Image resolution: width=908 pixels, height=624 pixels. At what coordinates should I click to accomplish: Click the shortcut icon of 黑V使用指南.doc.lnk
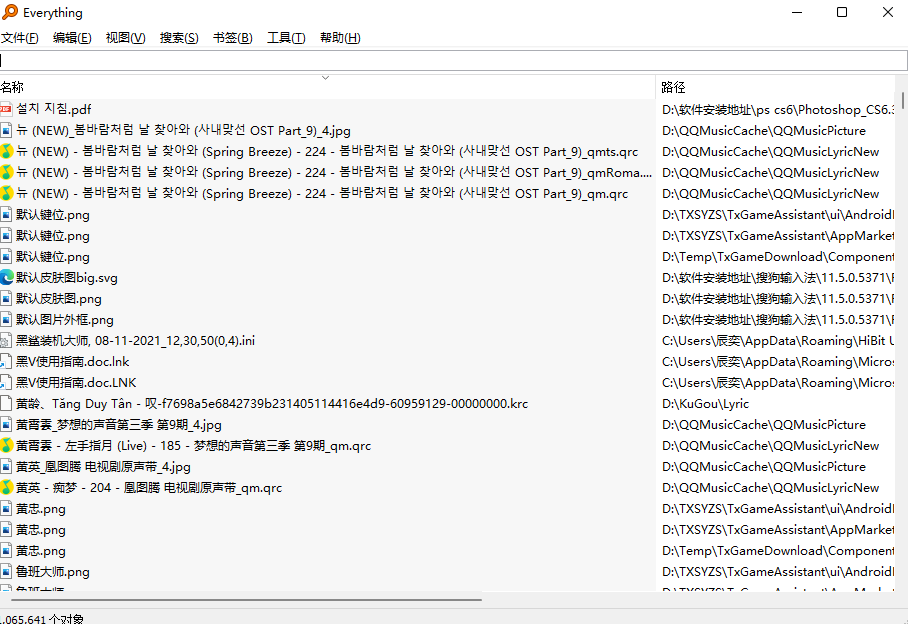(10, 361)
